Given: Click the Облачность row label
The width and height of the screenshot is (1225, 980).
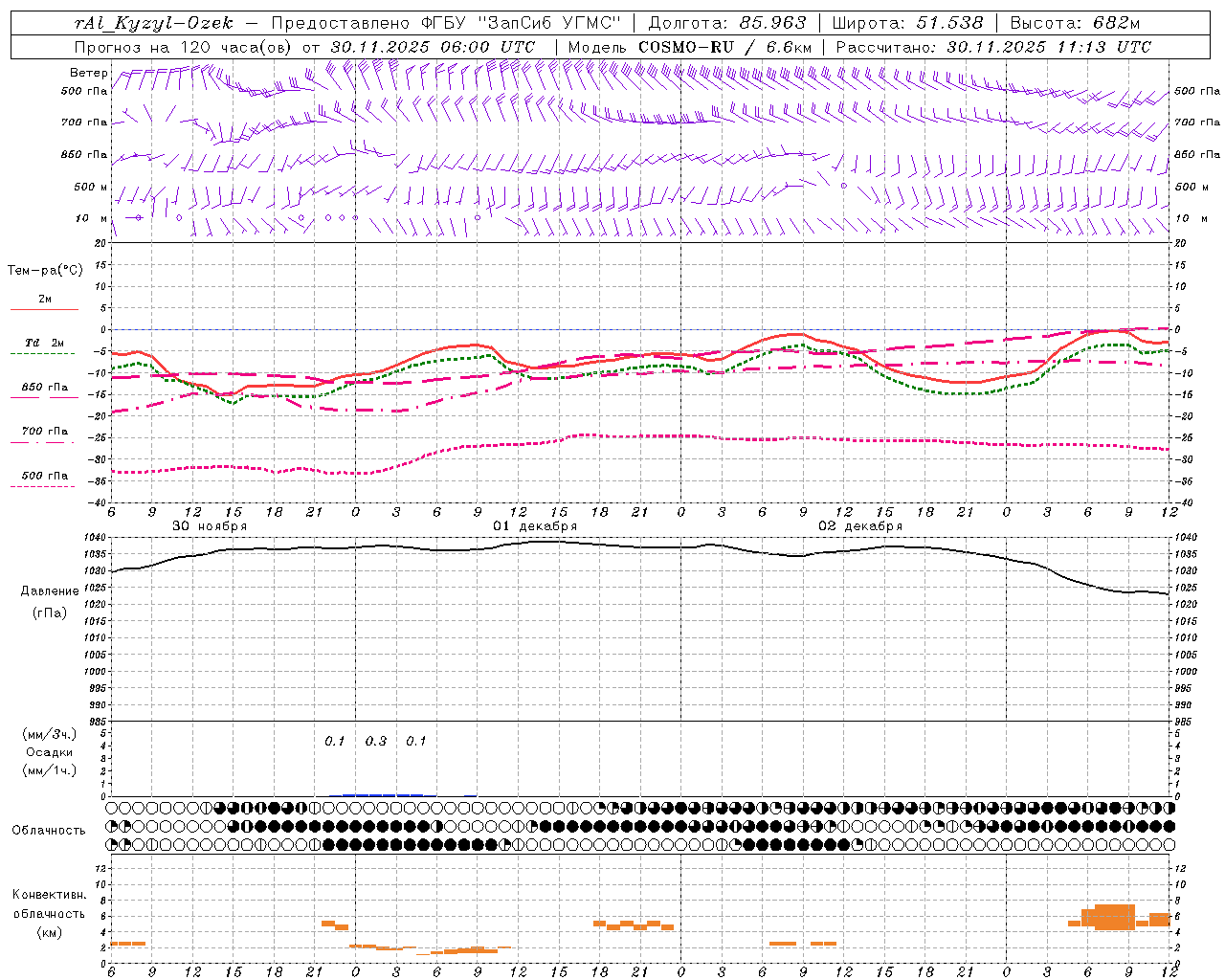Looking at the screenshot, I should (49, 830).
